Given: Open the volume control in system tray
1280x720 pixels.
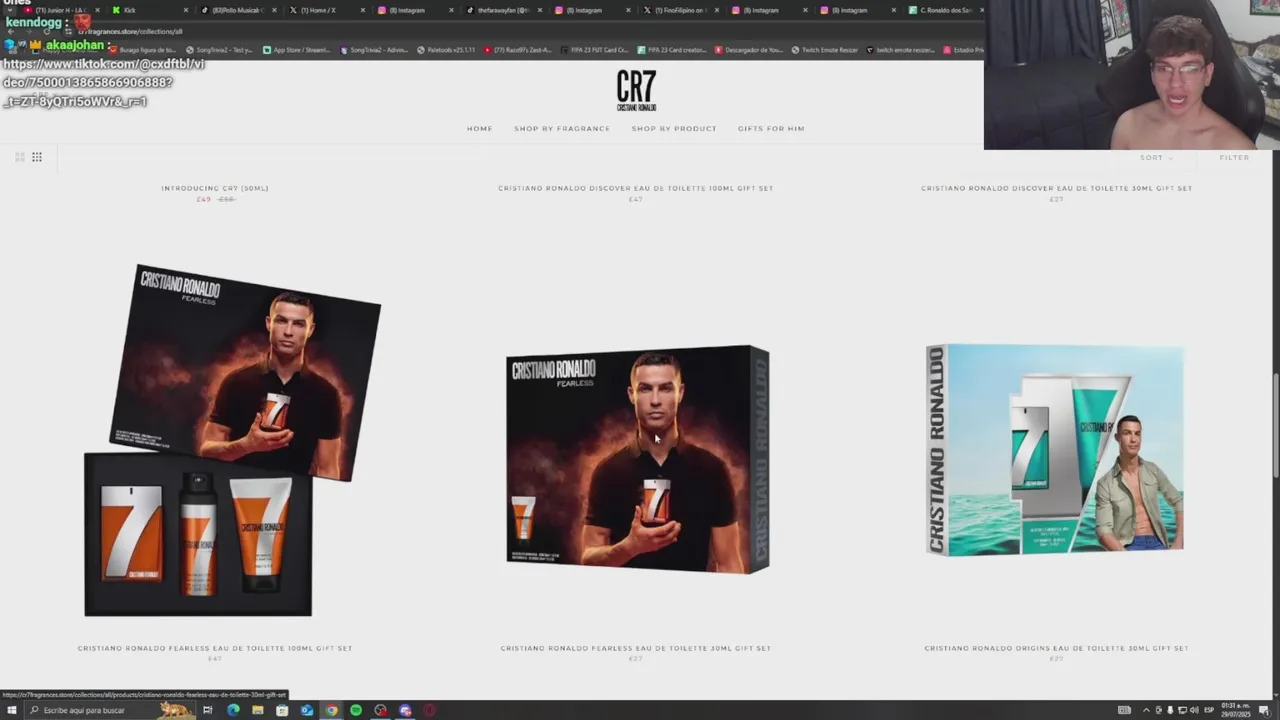Looking at the screenshot, I should 1194,710.
